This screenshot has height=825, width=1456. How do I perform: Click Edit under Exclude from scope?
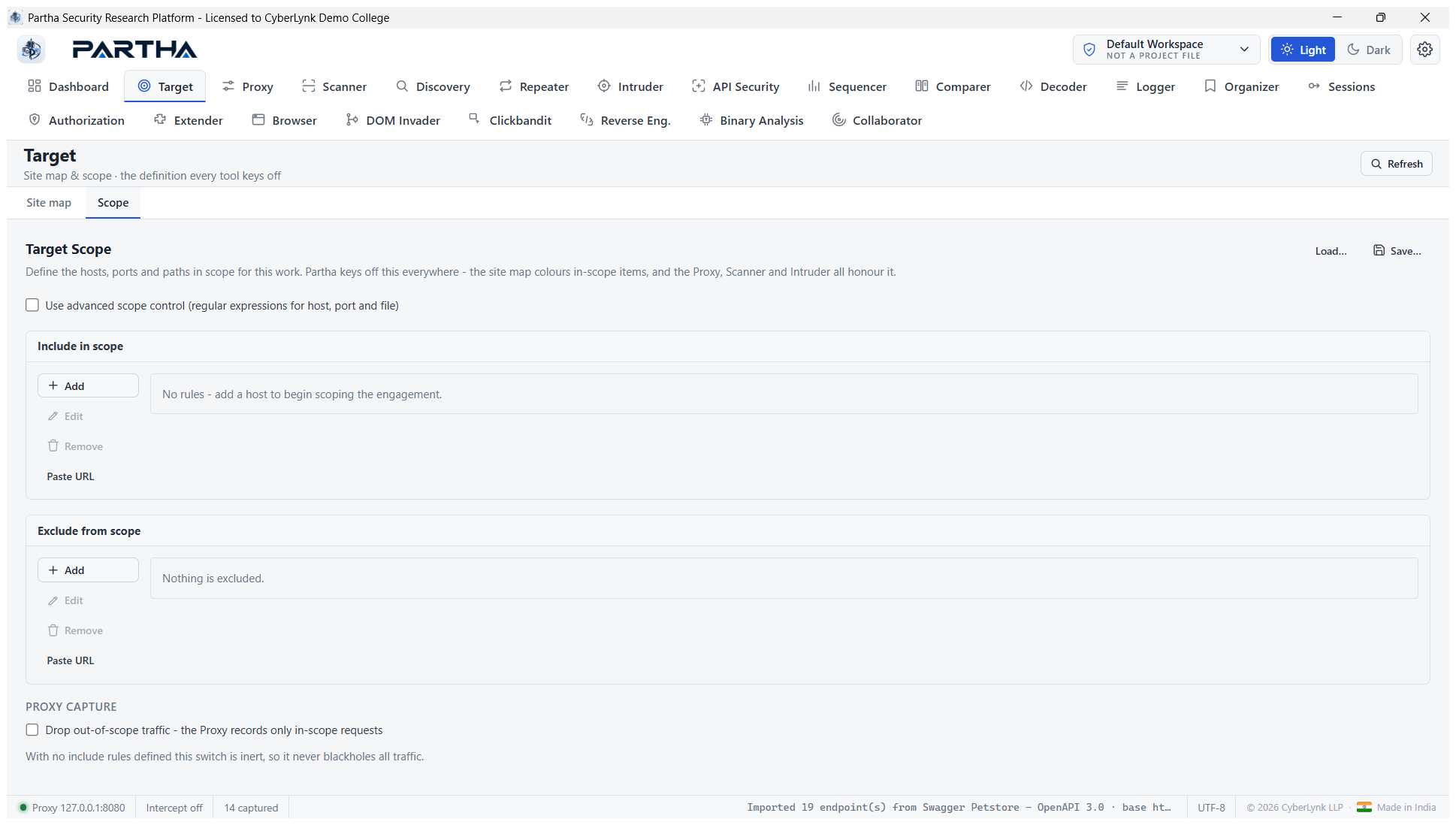click(65, 600)
